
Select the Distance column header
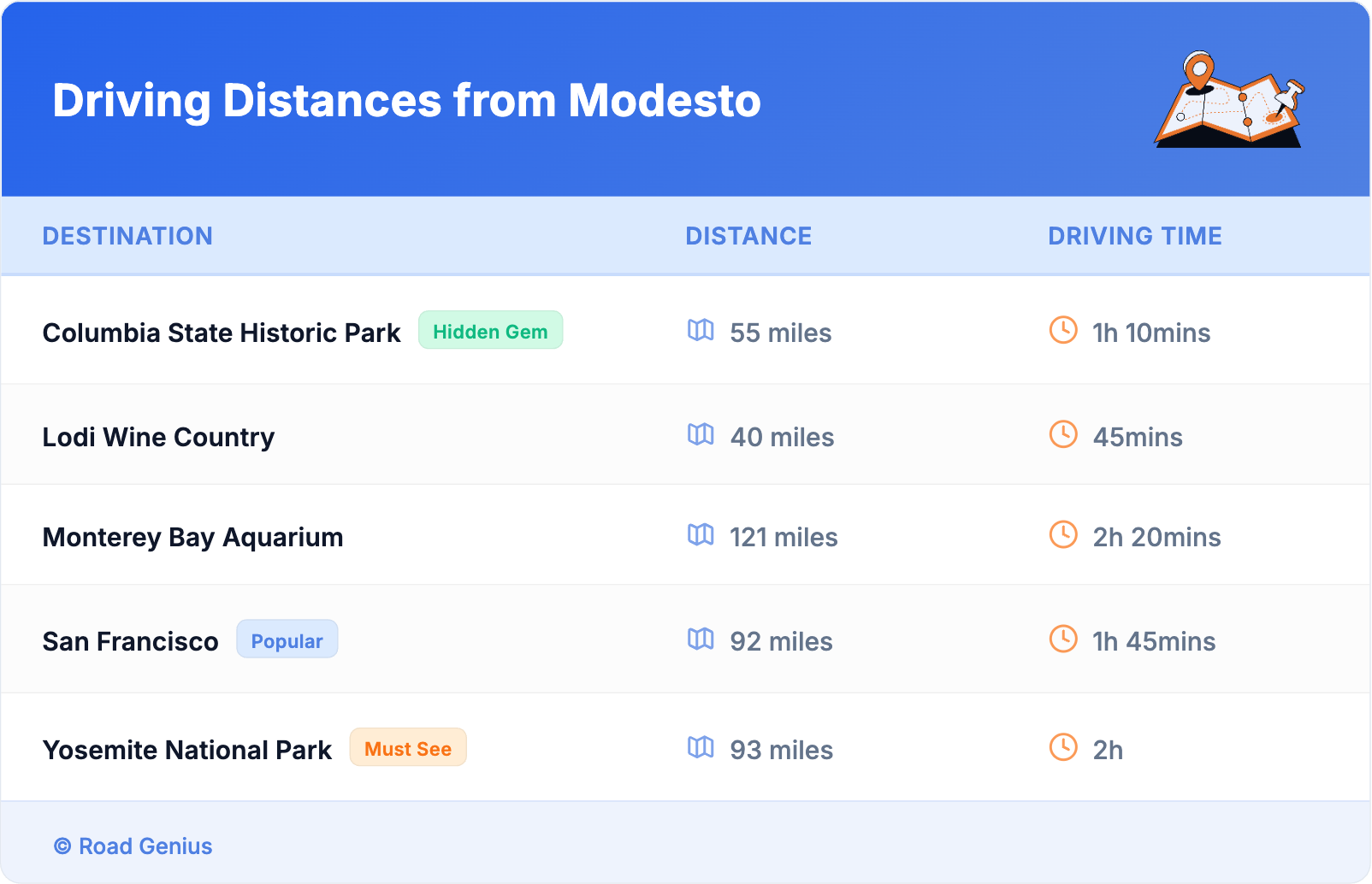coord(748,236)
